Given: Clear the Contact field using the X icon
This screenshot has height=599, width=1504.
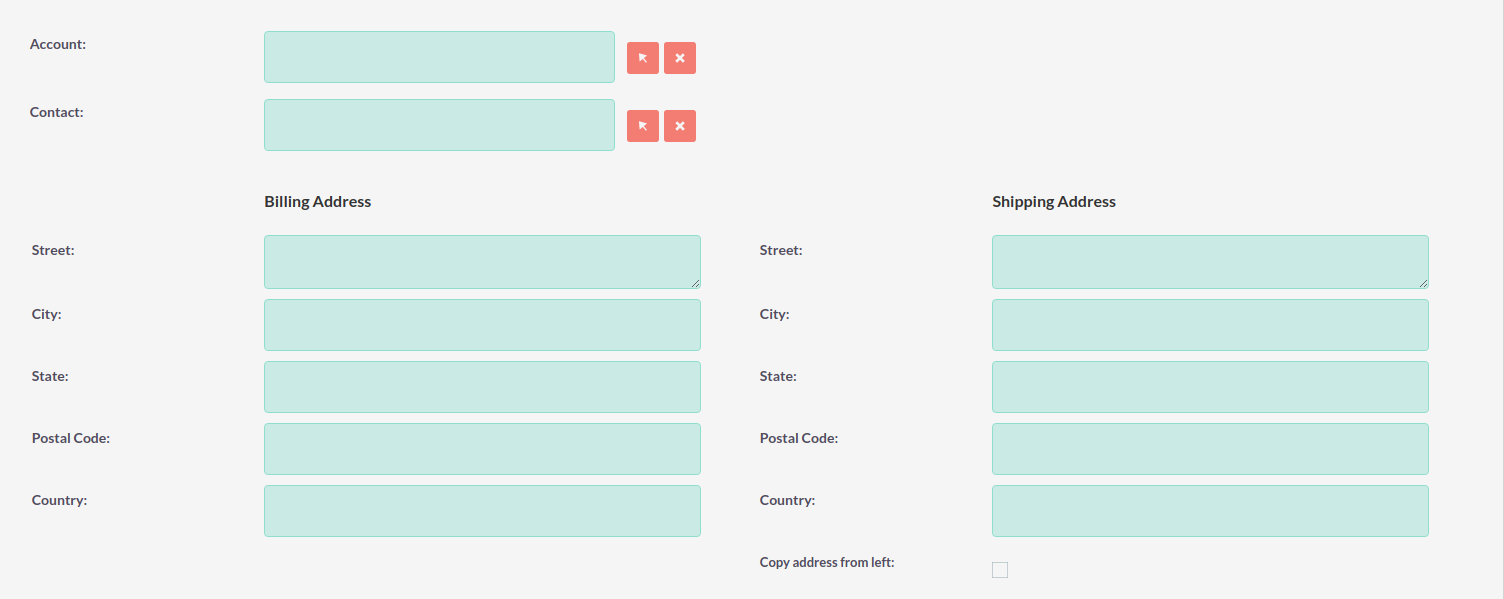Looking at the screenshot, I should (x=679, y=125).
